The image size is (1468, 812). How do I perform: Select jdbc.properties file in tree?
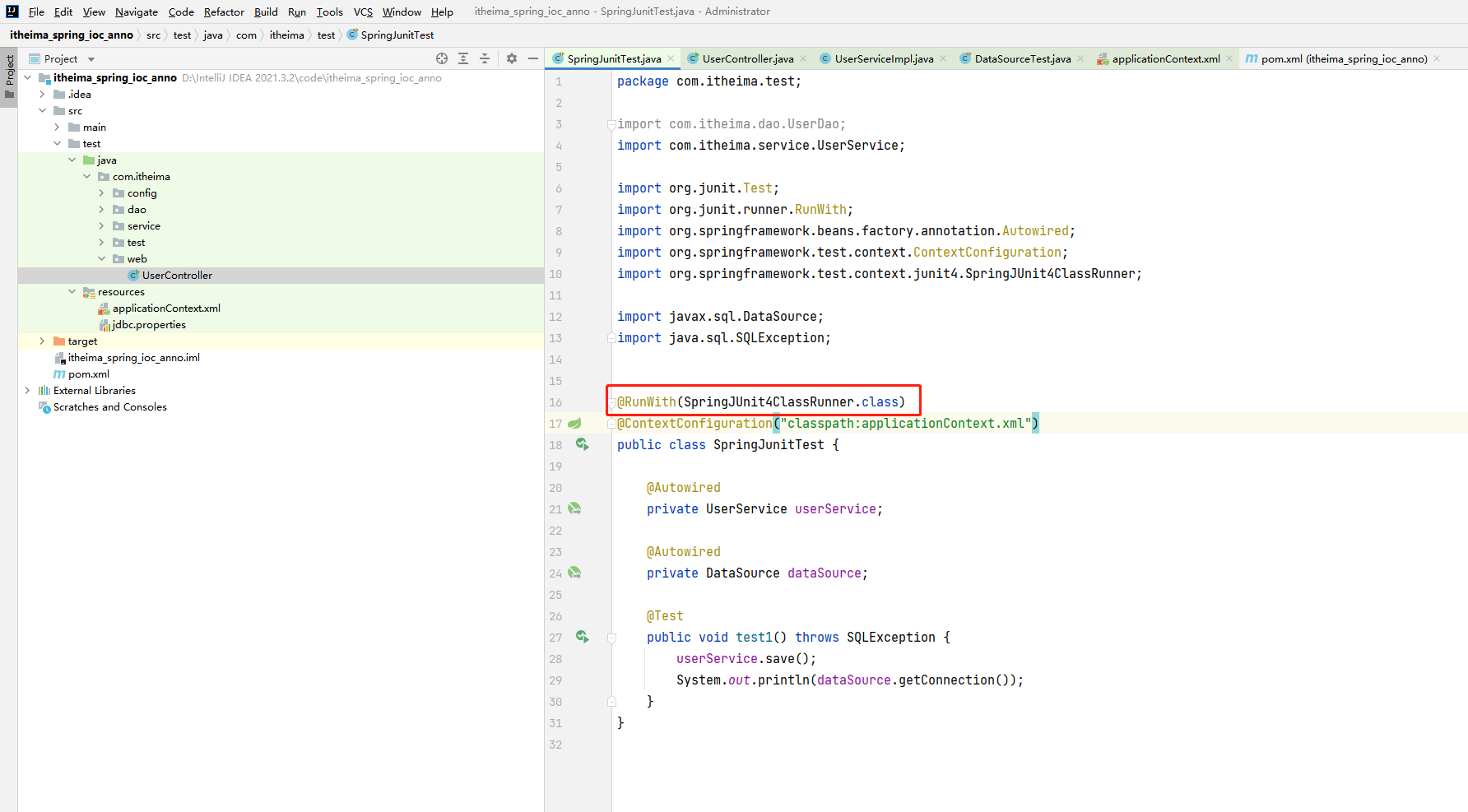(281, 324)
